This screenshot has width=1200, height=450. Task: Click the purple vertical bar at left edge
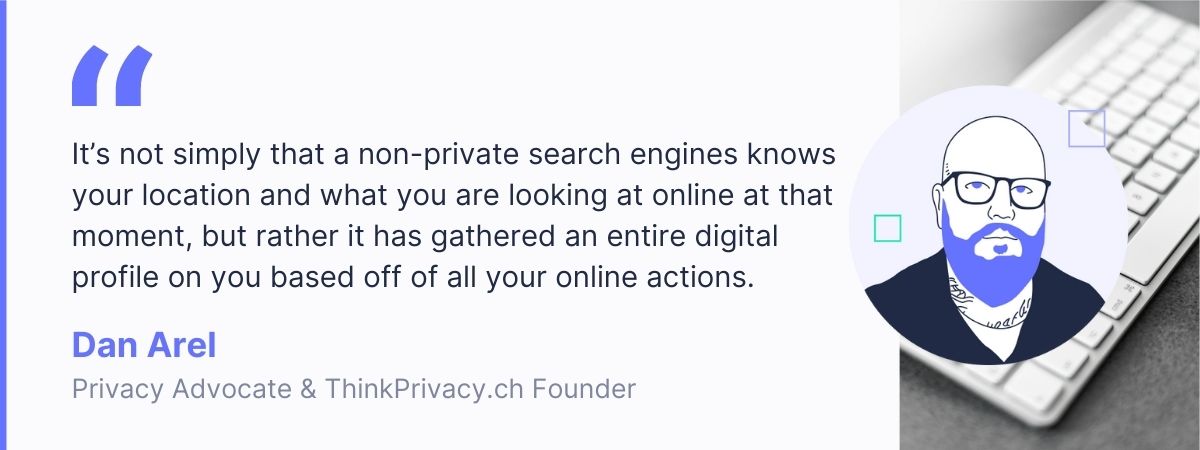coord(3,225)
